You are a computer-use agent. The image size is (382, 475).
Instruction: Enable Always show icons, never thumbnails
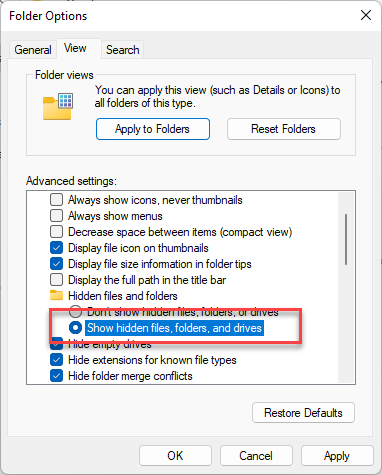point(56,200)
